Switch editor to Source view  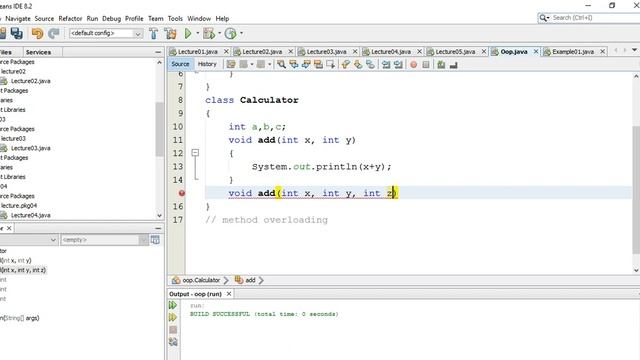180,64
